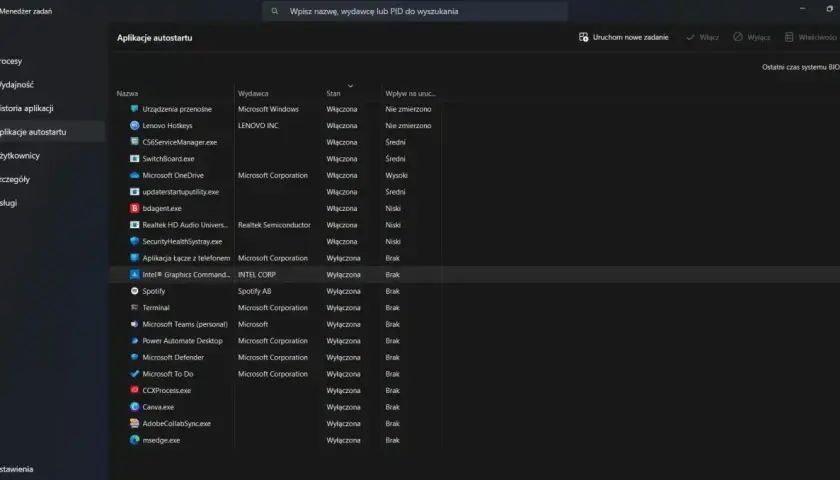Viewport: 840px width, 480px height.
Task: Click the search magnifier icon
Action: (275, 11)
